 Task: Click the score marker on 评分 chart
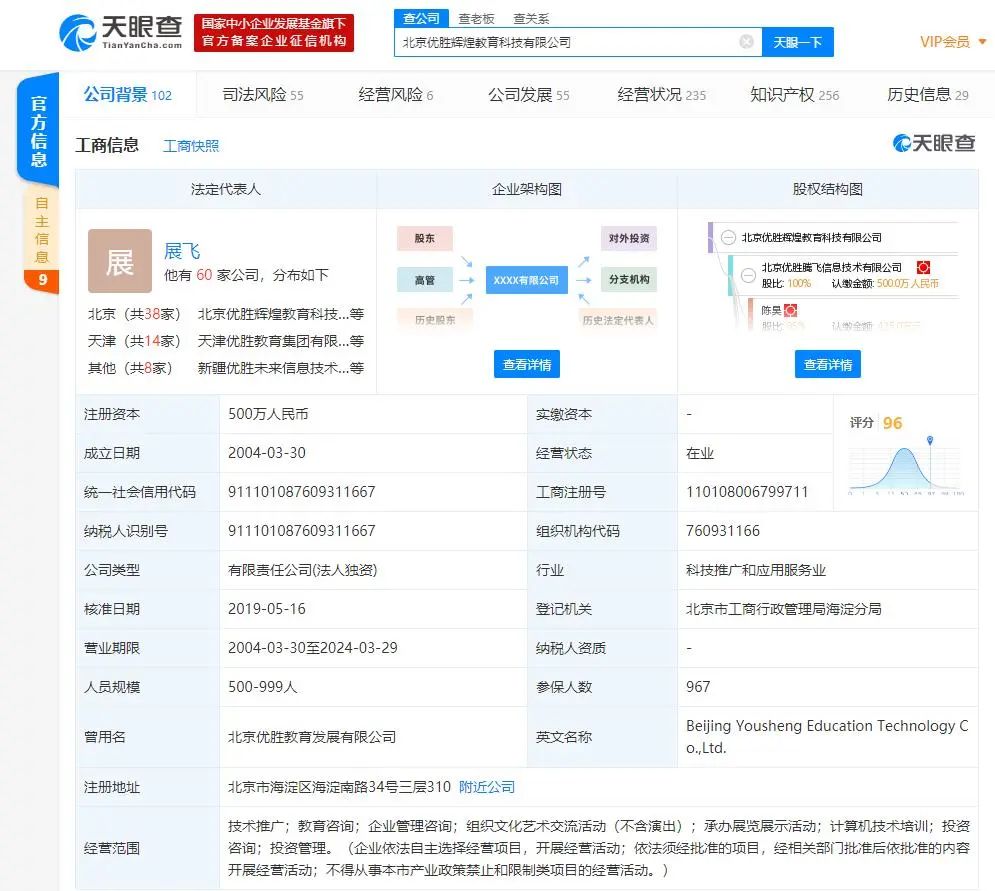[x=930, y=440]
